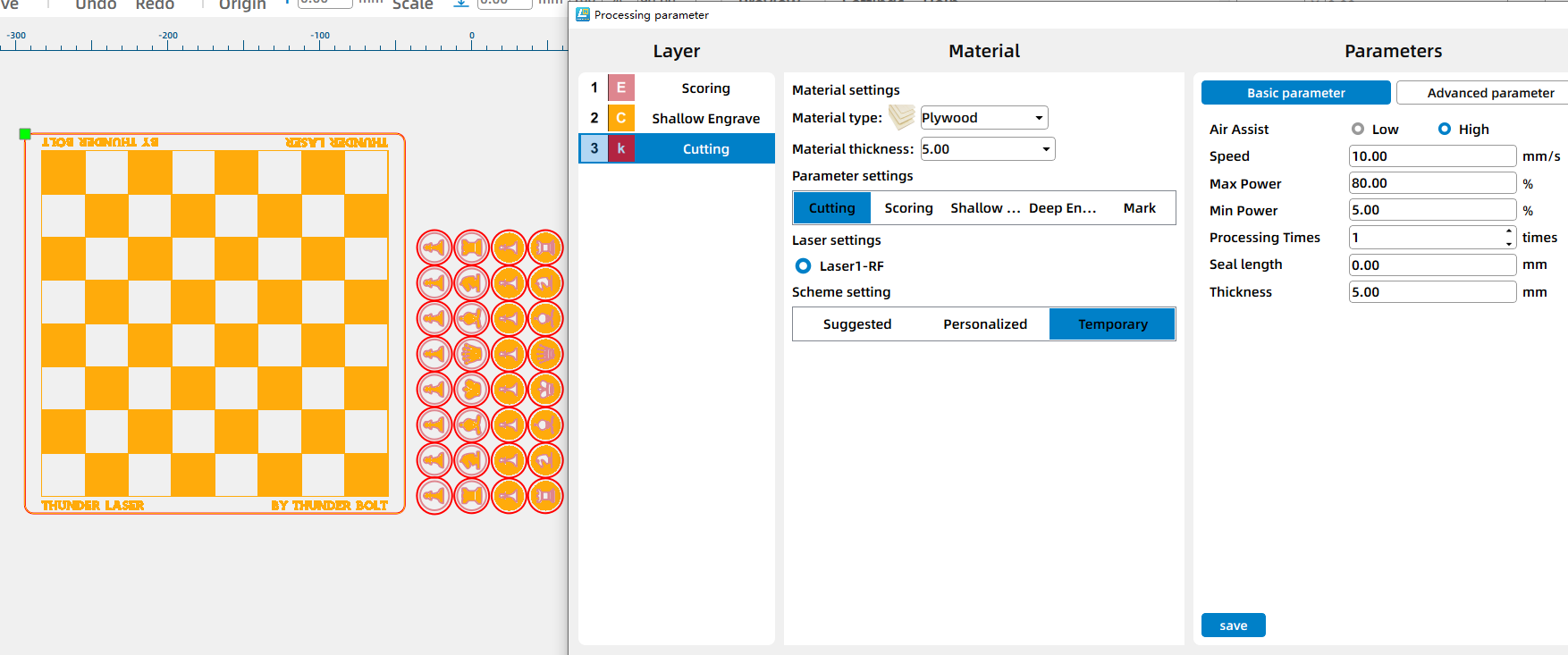Screen dimensions: 1568x655
Task: Click the green origin marker on canvas
Action: click(25, 134)
